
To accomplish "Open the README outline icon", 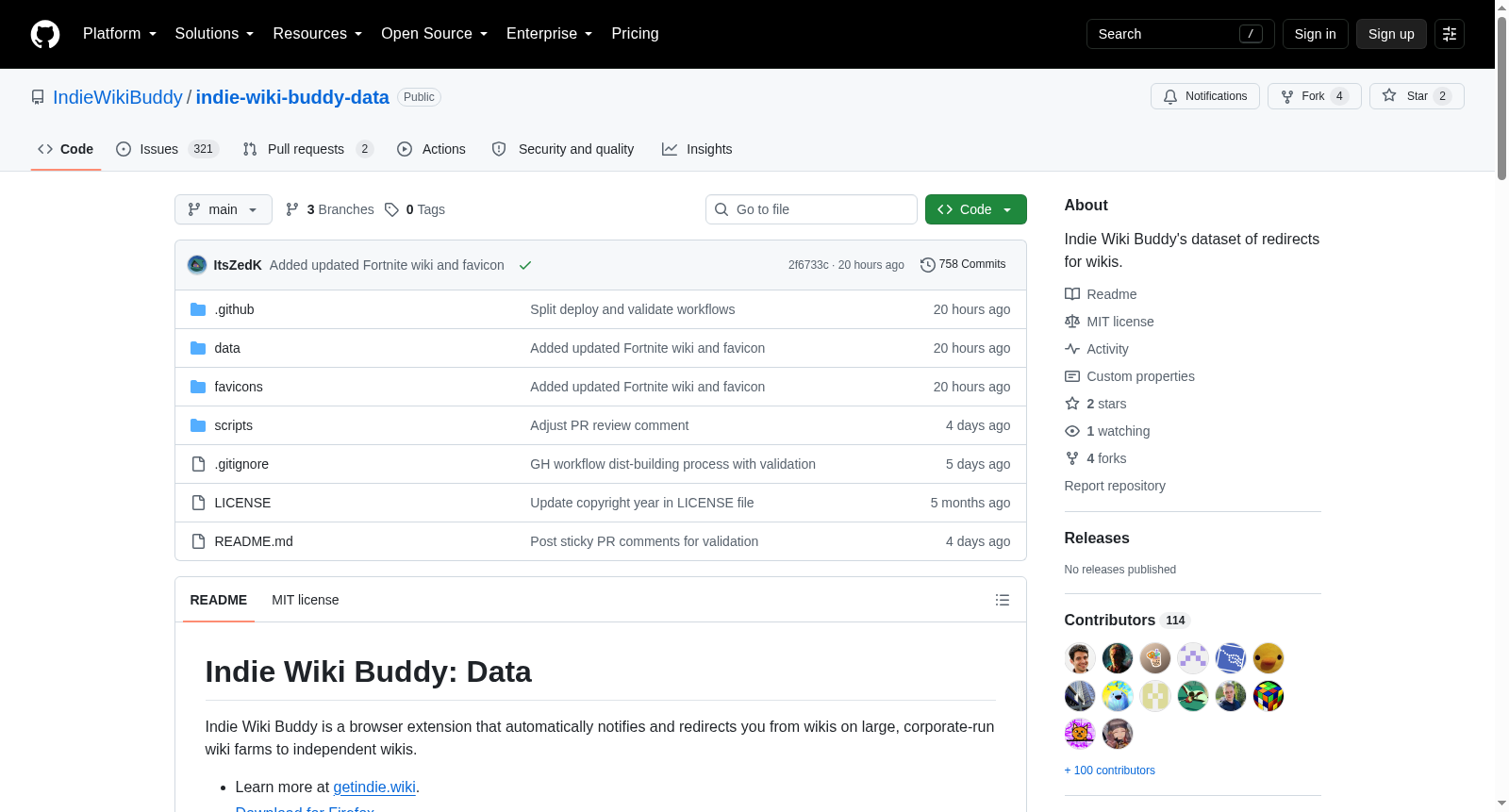I will (1003, 600).
